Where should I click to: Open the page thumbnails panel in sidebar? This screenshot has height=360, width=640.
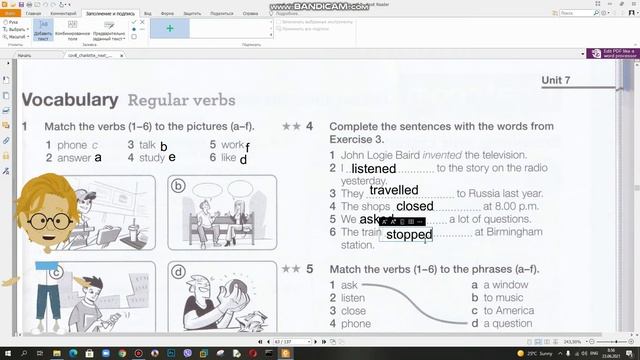6,96
